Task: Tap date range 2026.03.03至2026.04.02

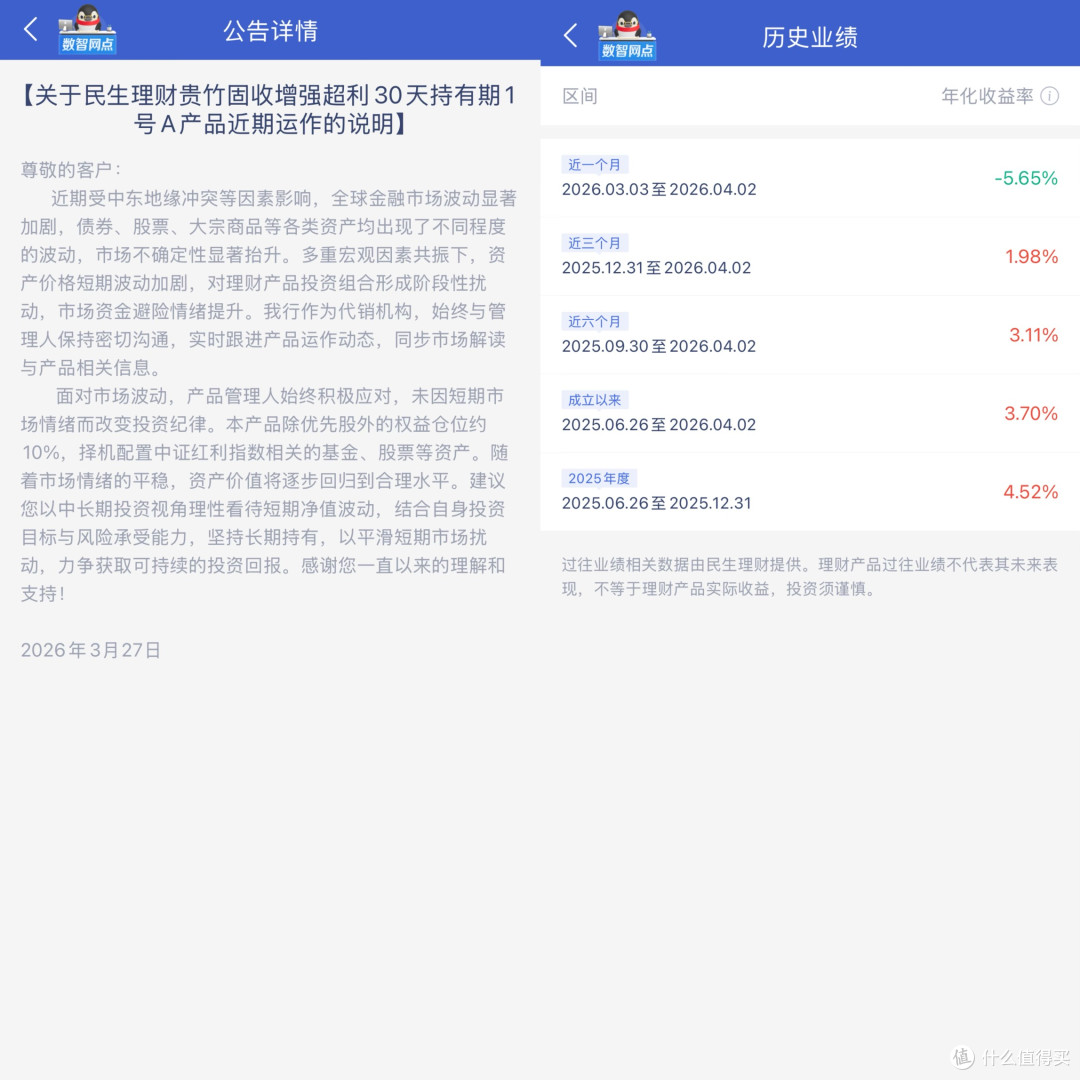Action: [x=659, y=189]
